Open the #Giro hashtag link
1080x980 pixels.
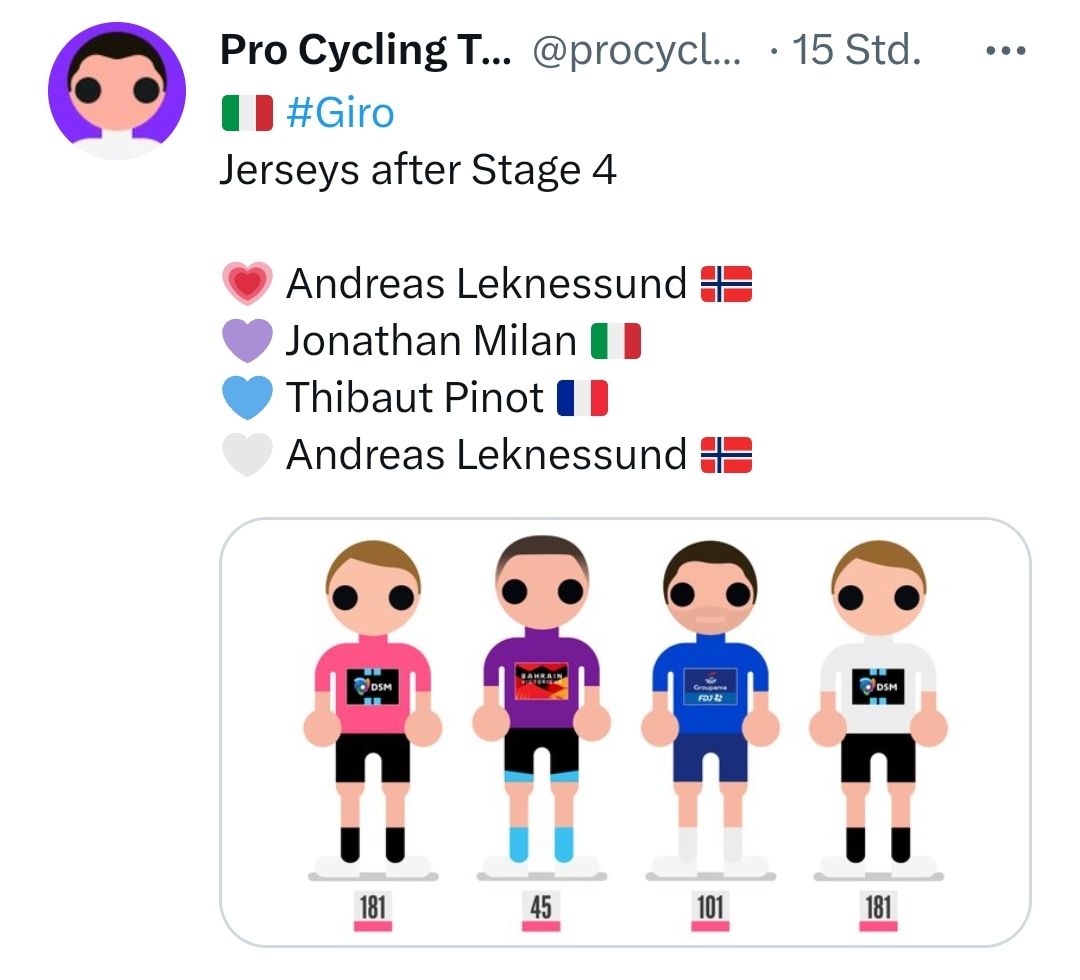coord(340,113)
